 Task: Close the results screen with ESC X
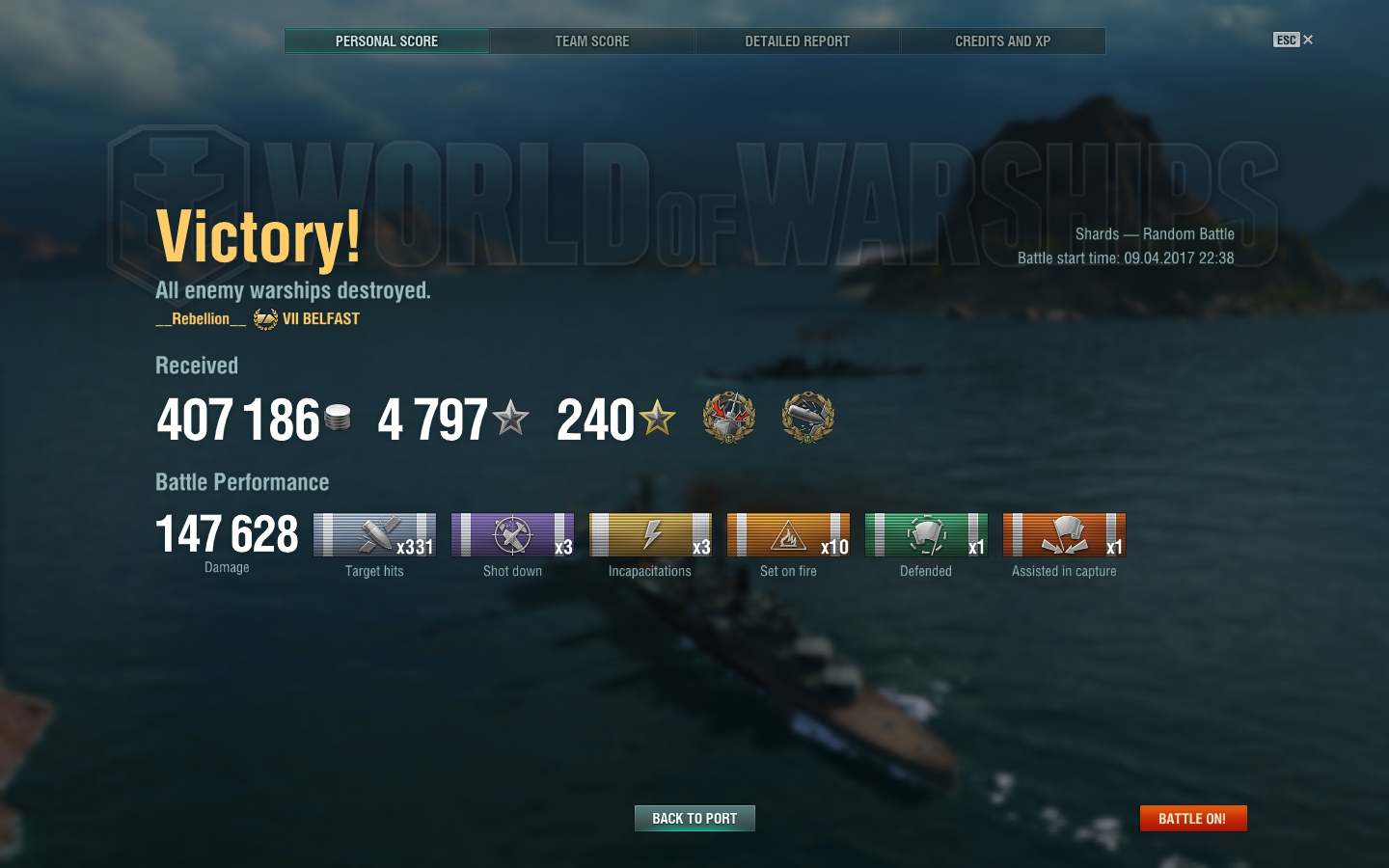pos(1294,40)
